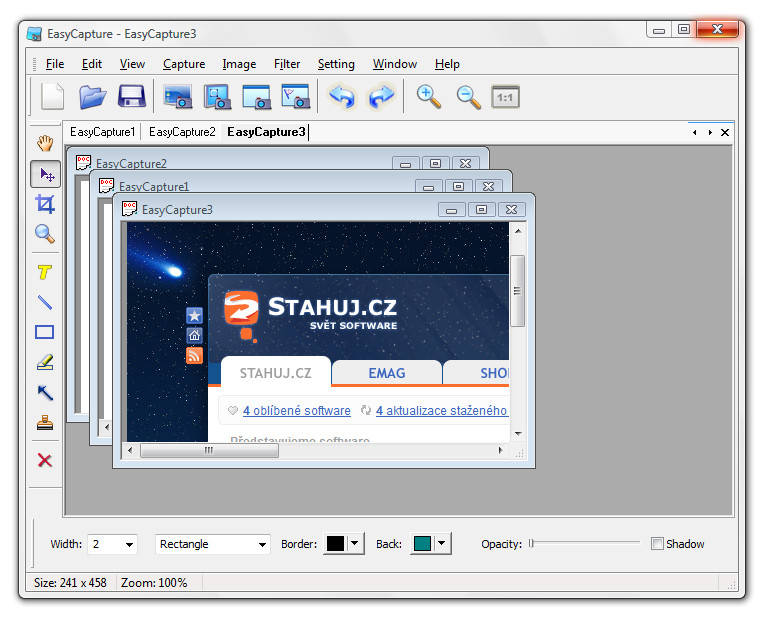Image resolution: width=761 pixels, height=622 pixels.
Task: Open the Filter menu
Action: (287, 64)
